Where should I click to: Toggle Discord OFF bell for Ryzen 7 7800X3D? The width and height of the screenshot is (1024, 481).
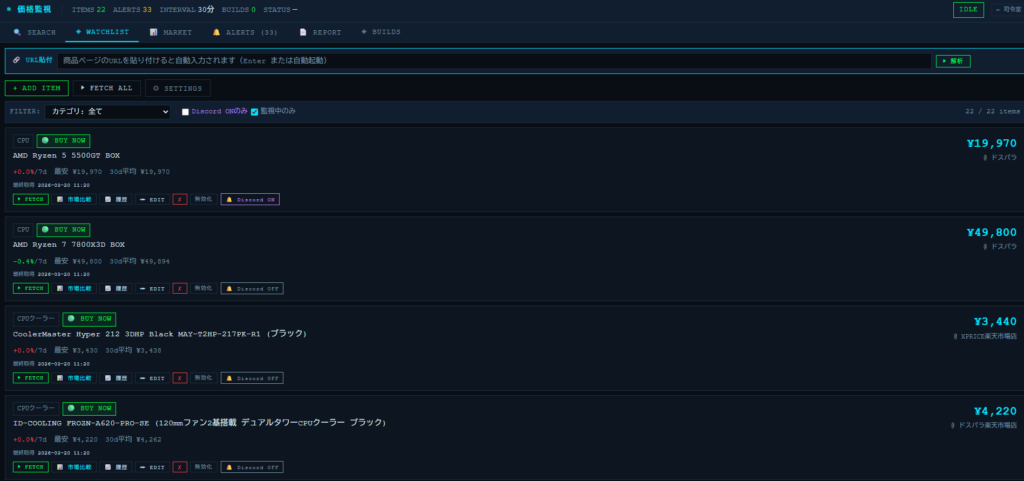click(251, 288)
